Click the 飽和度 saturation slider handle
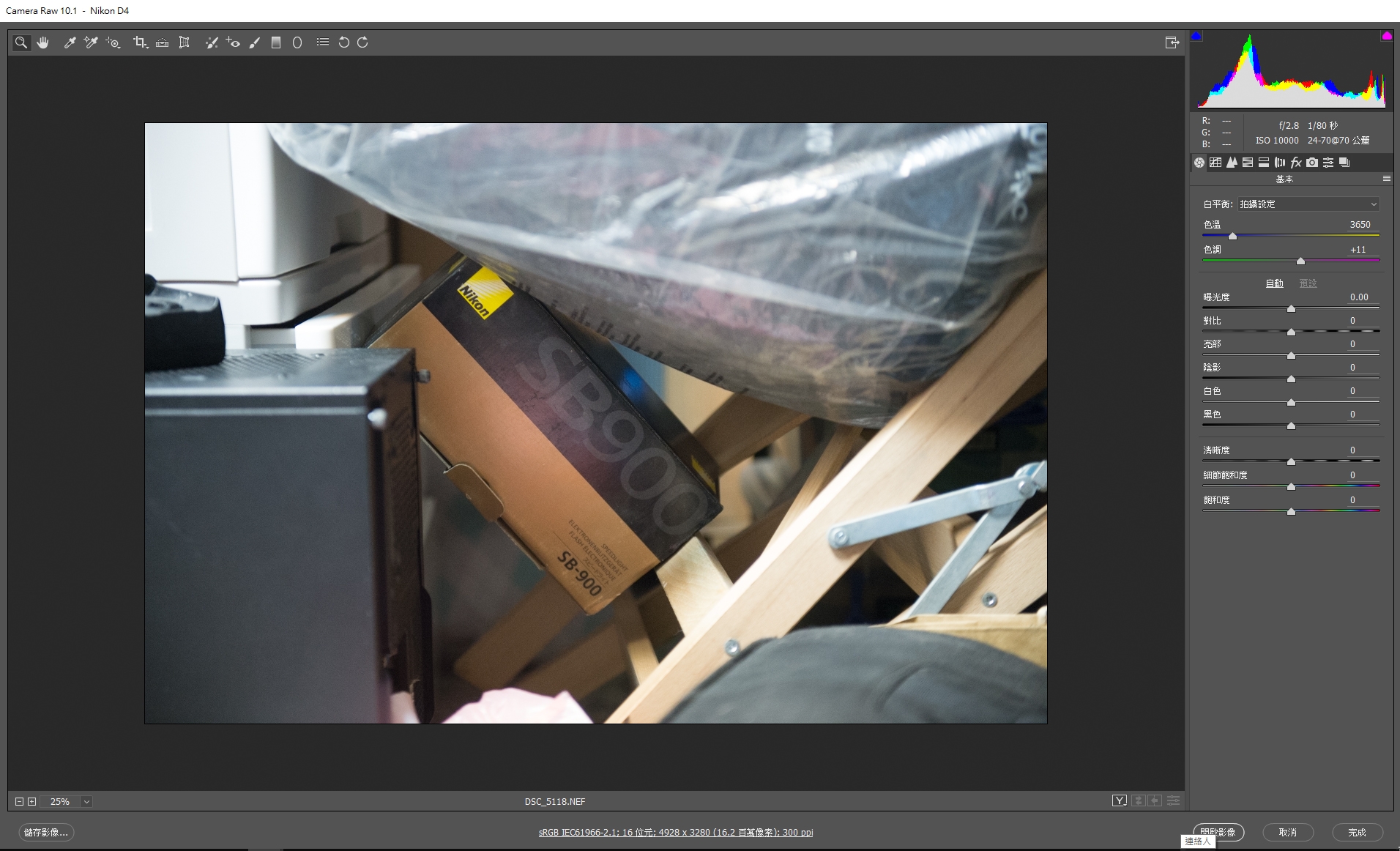This screenshot has width=1400, height=851. (1291, 511)
